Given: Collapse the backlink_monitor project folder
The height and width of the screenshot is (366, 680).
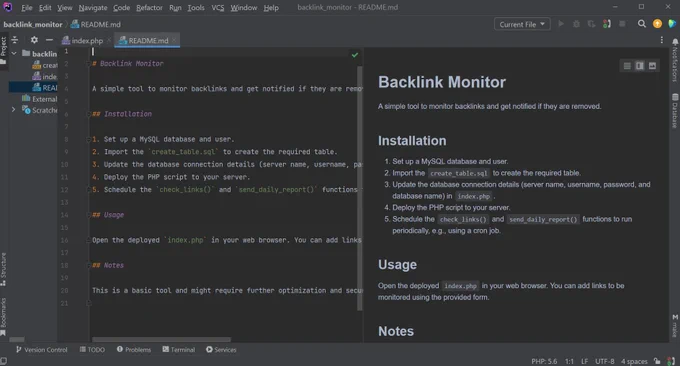Looking at the screenshot, I should point(14,53).
